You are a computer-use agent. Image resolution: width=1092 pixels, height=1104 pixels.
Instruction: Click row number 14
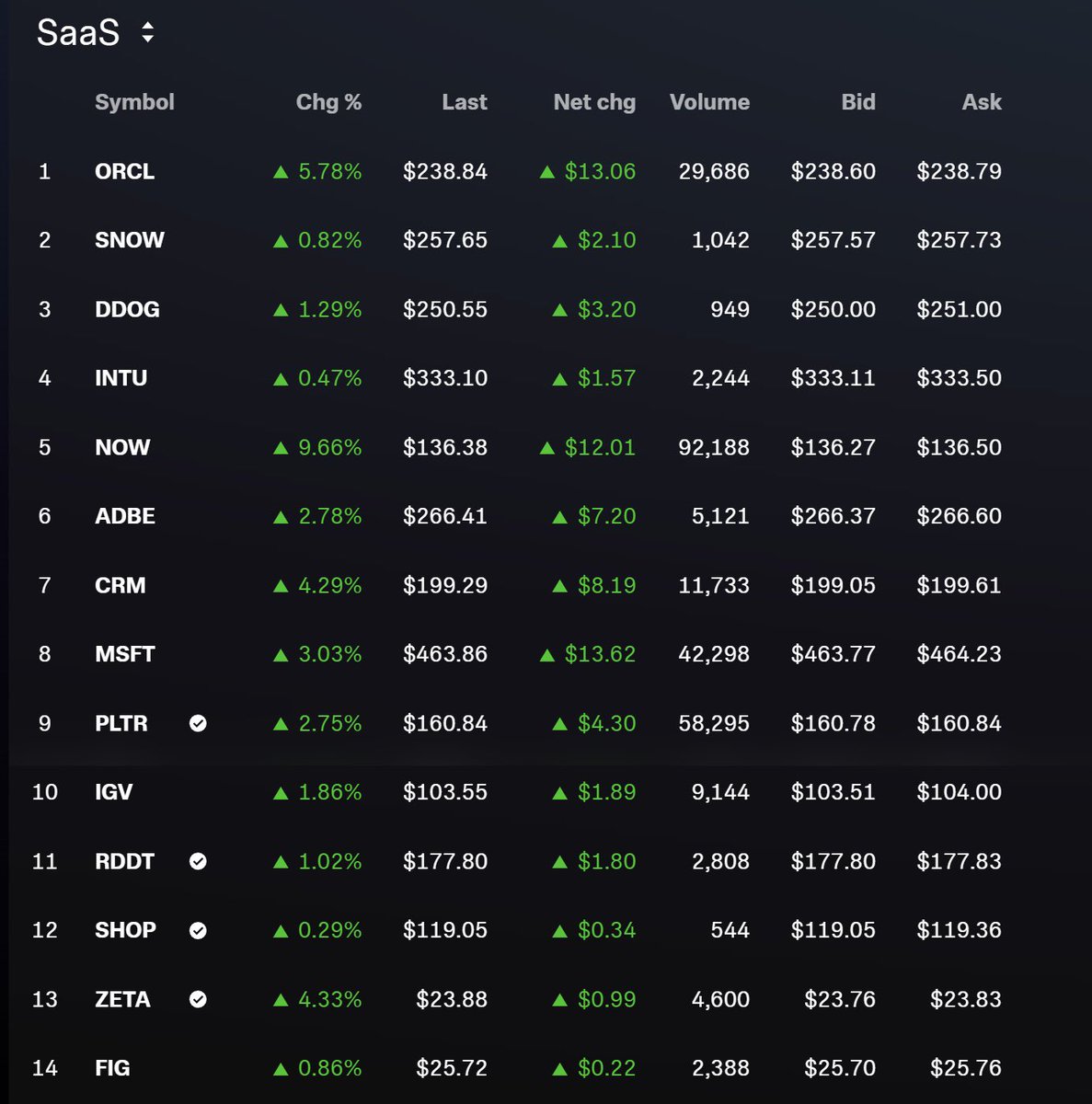pos(45,1068)
